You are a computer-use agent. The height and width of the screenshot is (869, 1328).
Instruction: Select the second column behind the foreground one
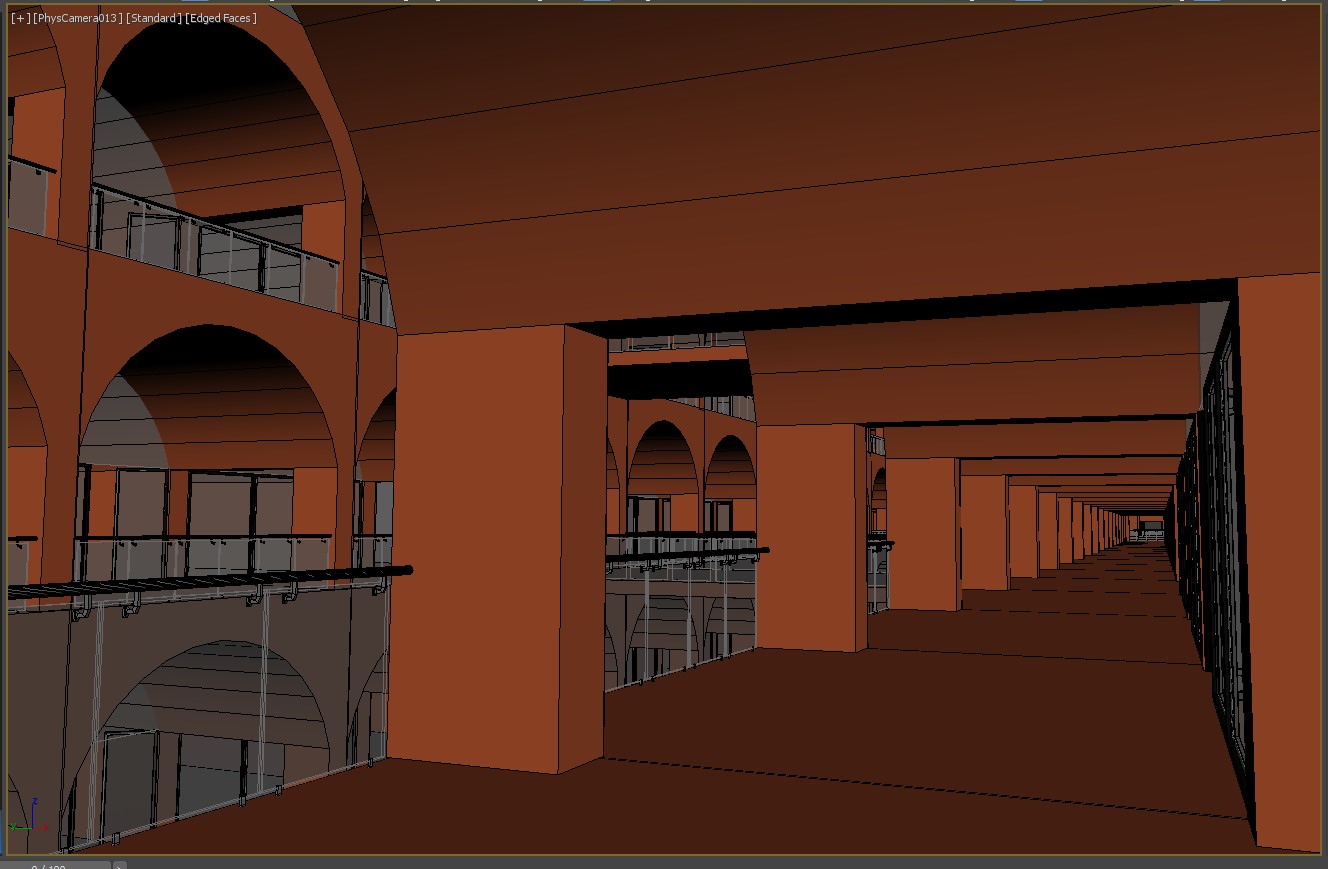808,535
